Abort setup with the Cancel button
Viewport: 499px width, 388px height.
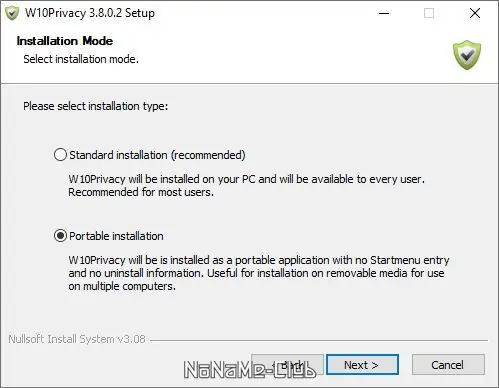448,365
